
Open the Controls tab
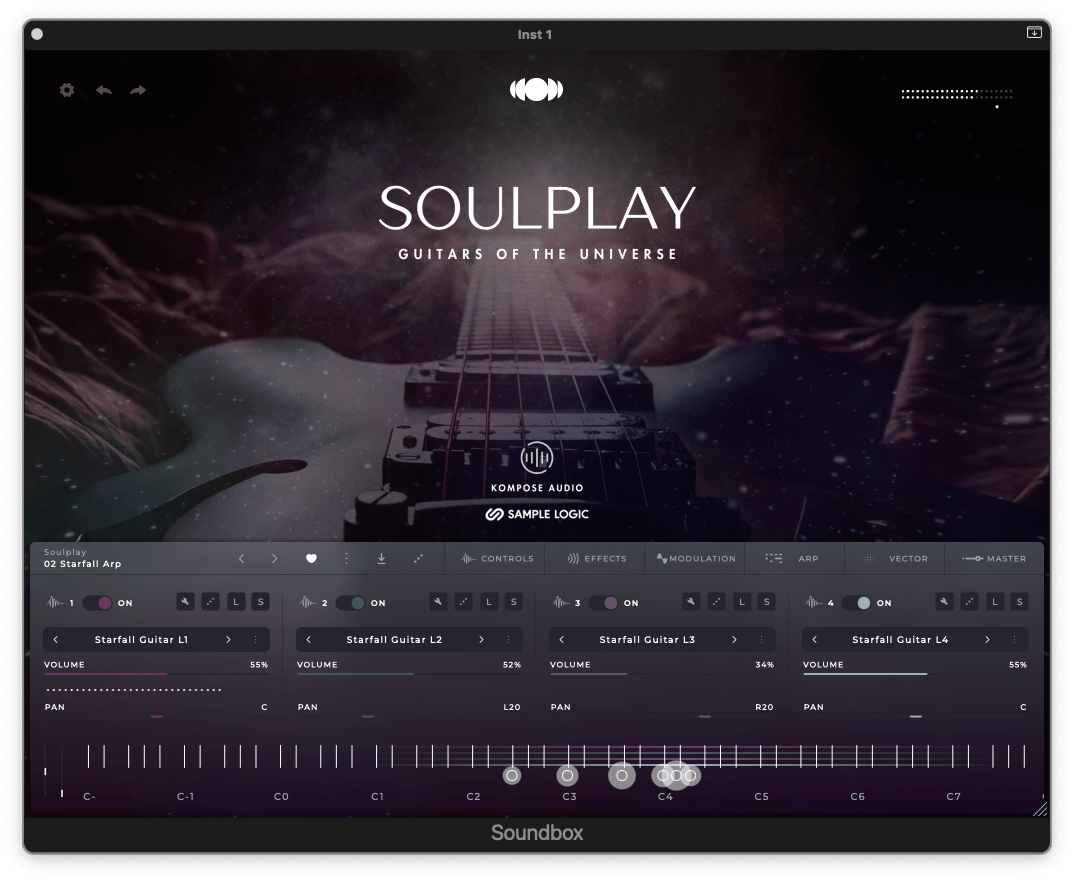pos(496,558)
